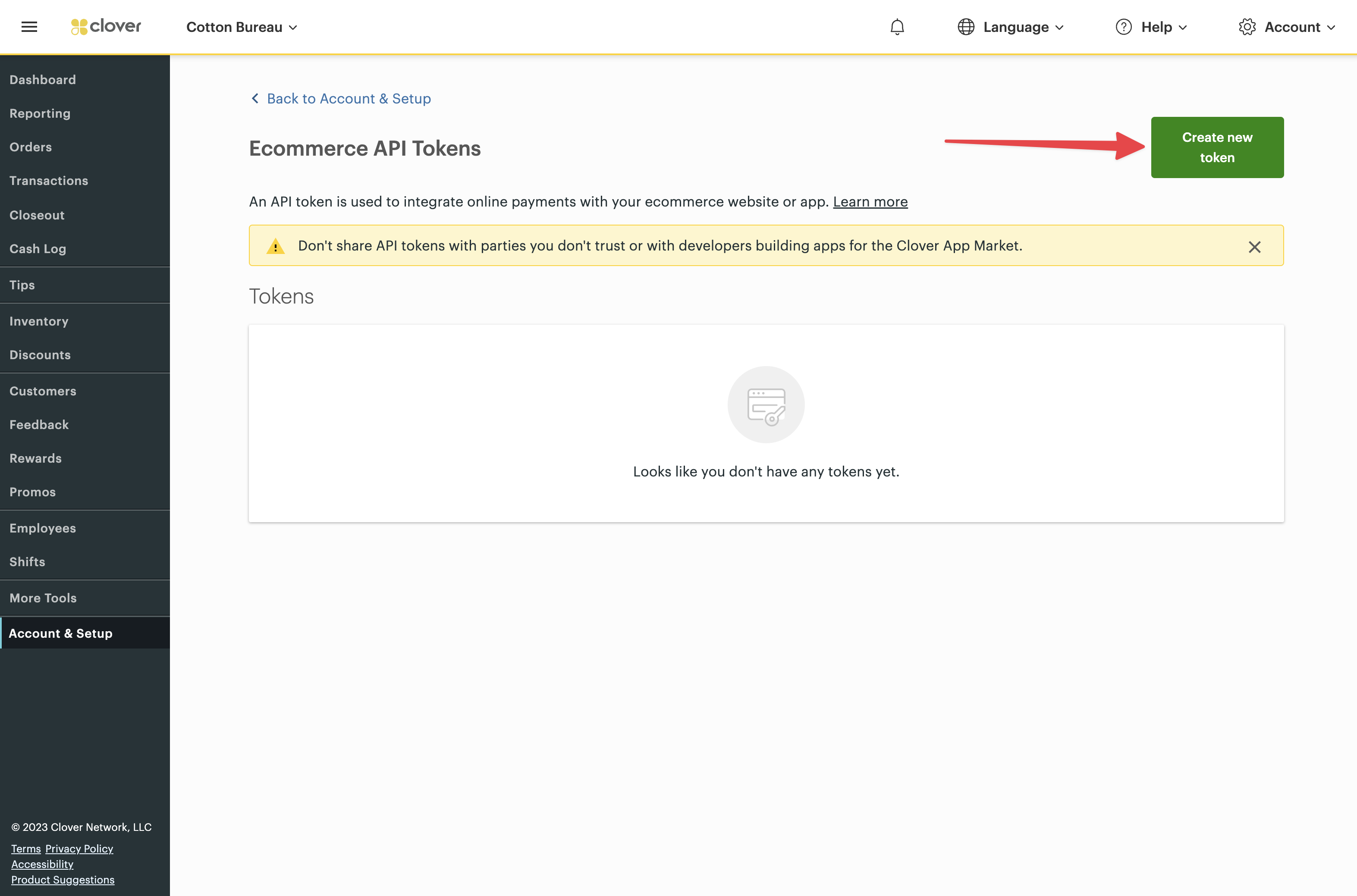Image resolution: width=1357 pixels, height=896 pixels.
Task: Click the Help question mark icon
Action: point(1123,27)
